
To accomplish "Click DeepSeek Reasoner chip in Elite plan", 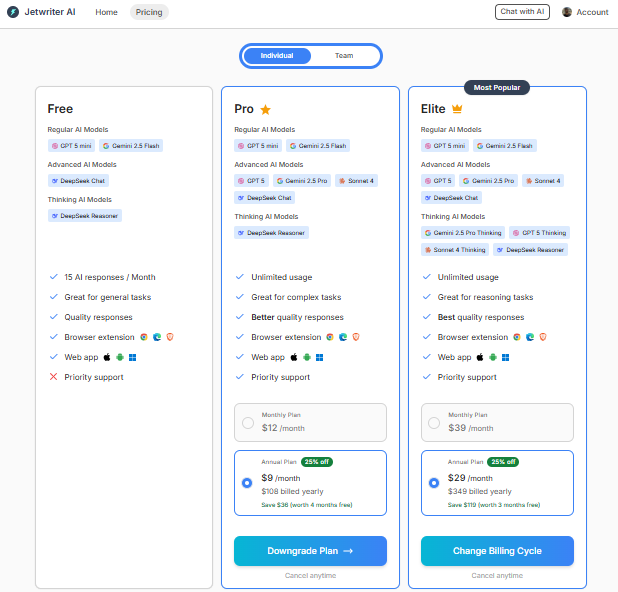I will coord(531,249).
